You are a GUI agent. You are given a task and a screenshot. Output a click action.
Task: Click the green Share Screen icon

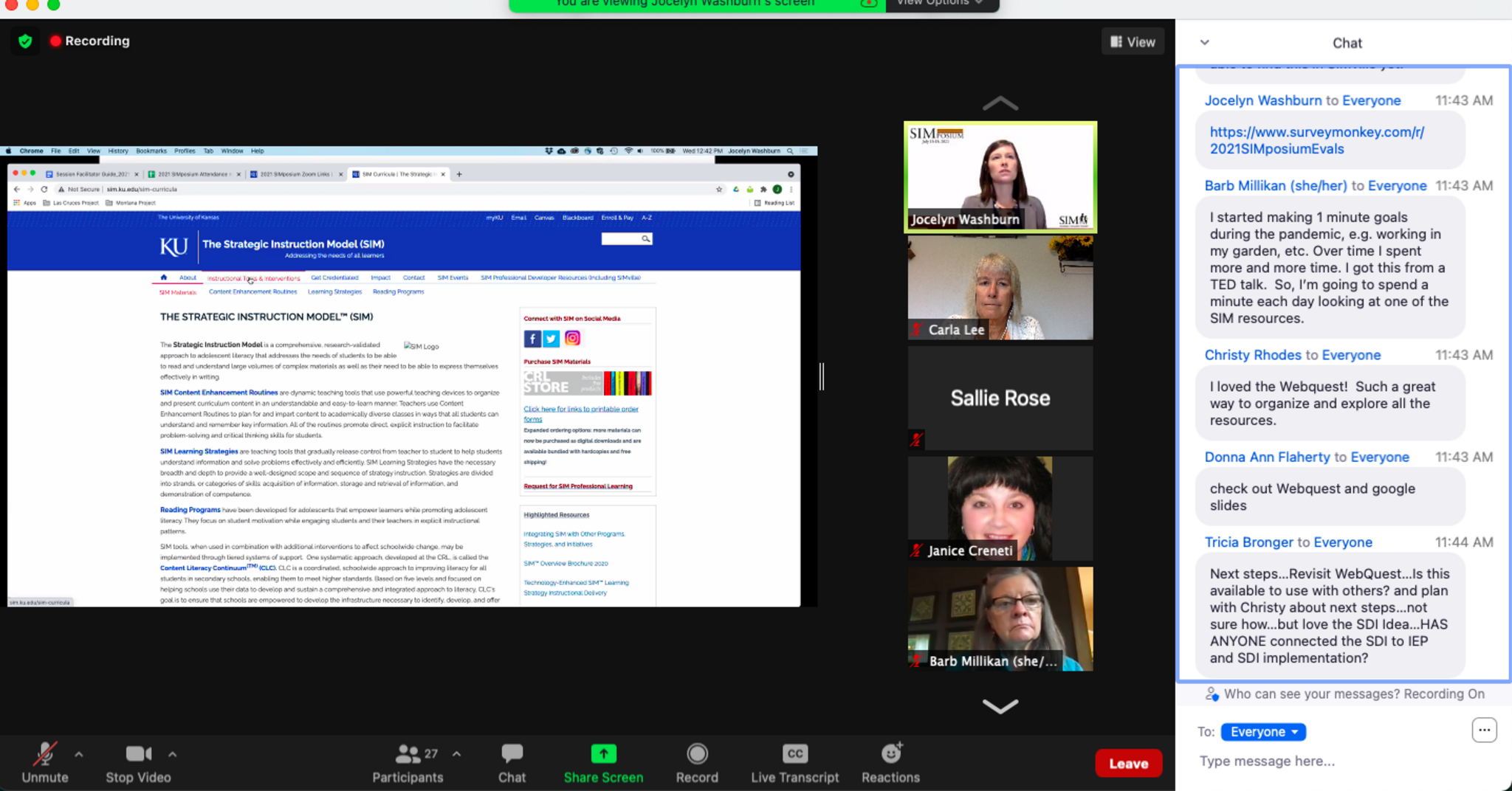coord(603,754)
